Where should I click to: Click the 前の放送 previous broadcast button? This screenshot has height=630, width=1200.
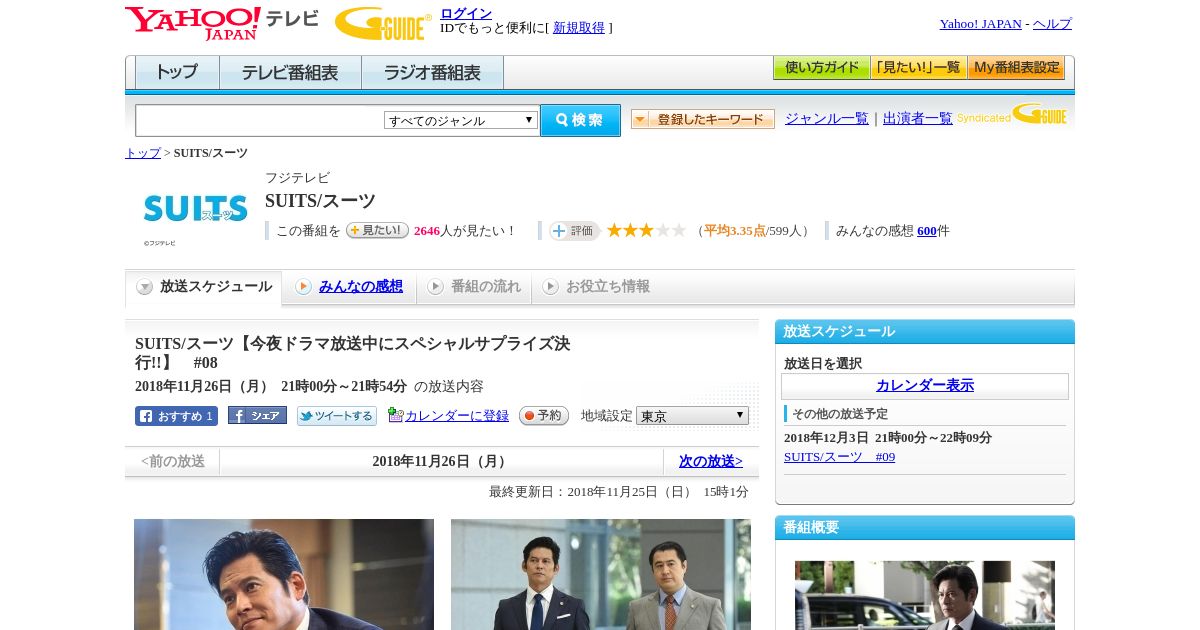(173, 461)
